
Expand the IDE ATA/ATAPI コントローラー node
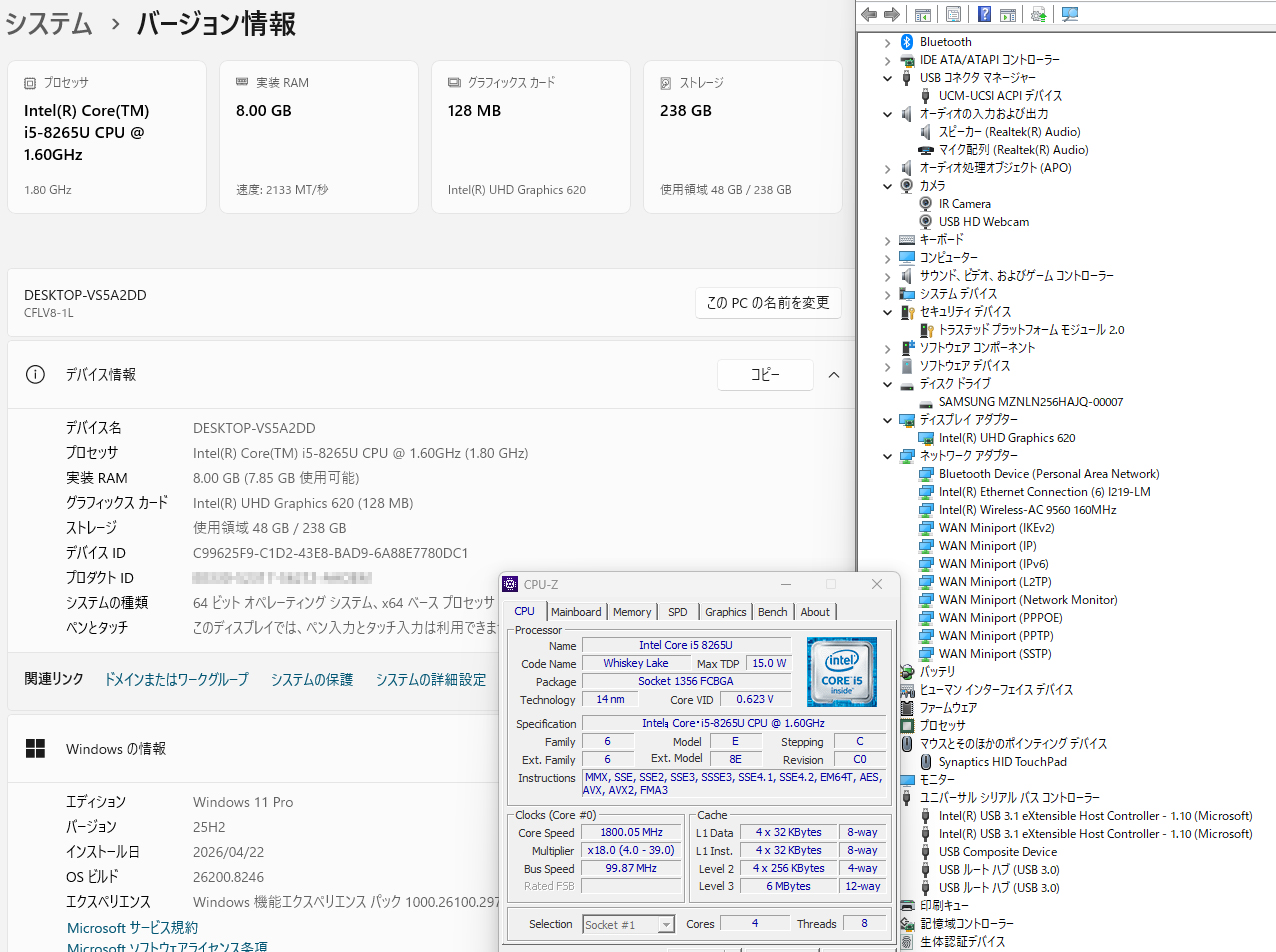click(887, 60)
